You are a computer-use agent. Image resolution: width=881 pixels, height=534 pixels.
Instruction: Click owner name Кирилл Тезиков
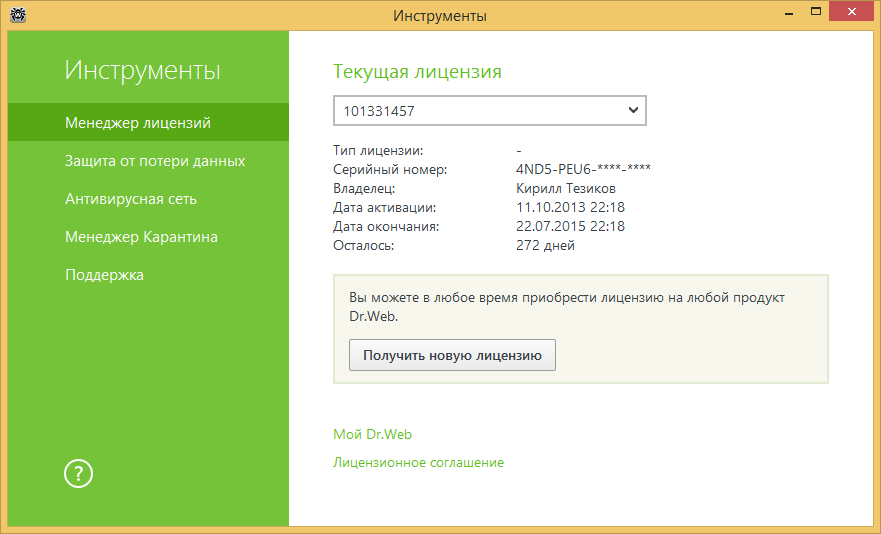pyautogui.click(x=566, y=188)
